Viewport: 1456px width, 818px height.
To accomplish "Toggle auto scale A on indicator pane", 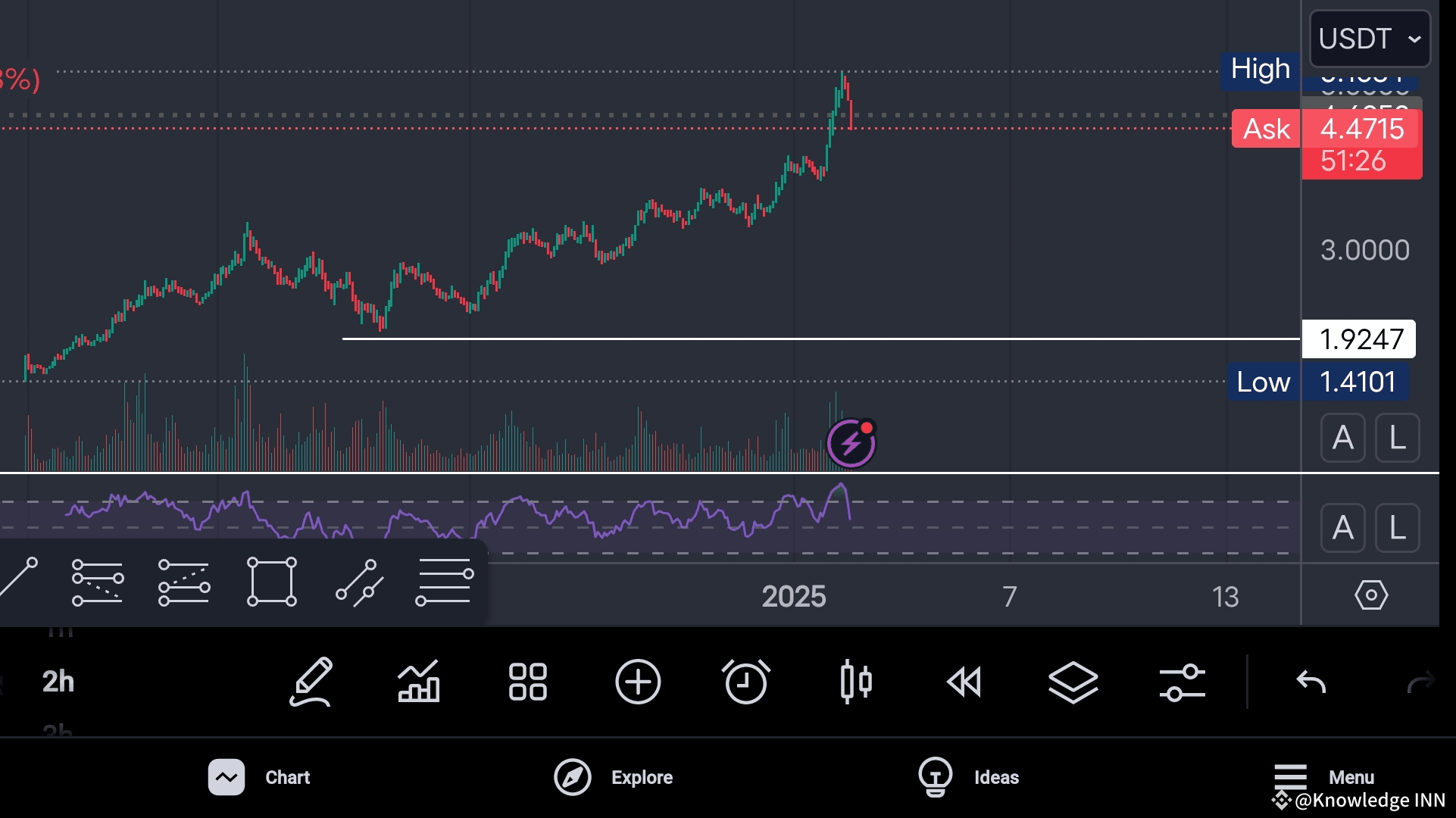I will click(1342, 528).
